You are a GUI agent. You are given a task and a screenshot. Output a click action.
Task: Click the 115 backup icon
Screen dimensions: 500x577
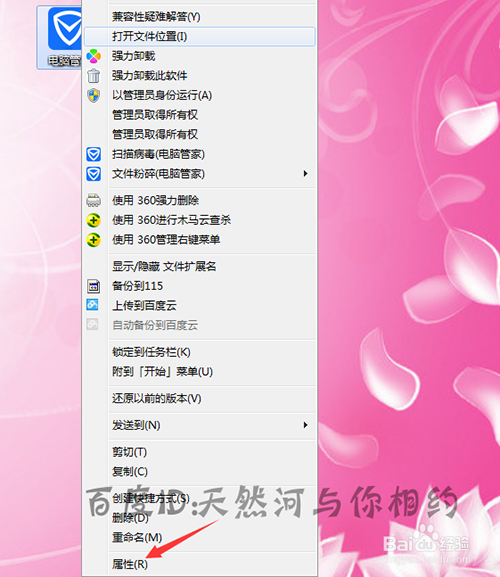93,286
